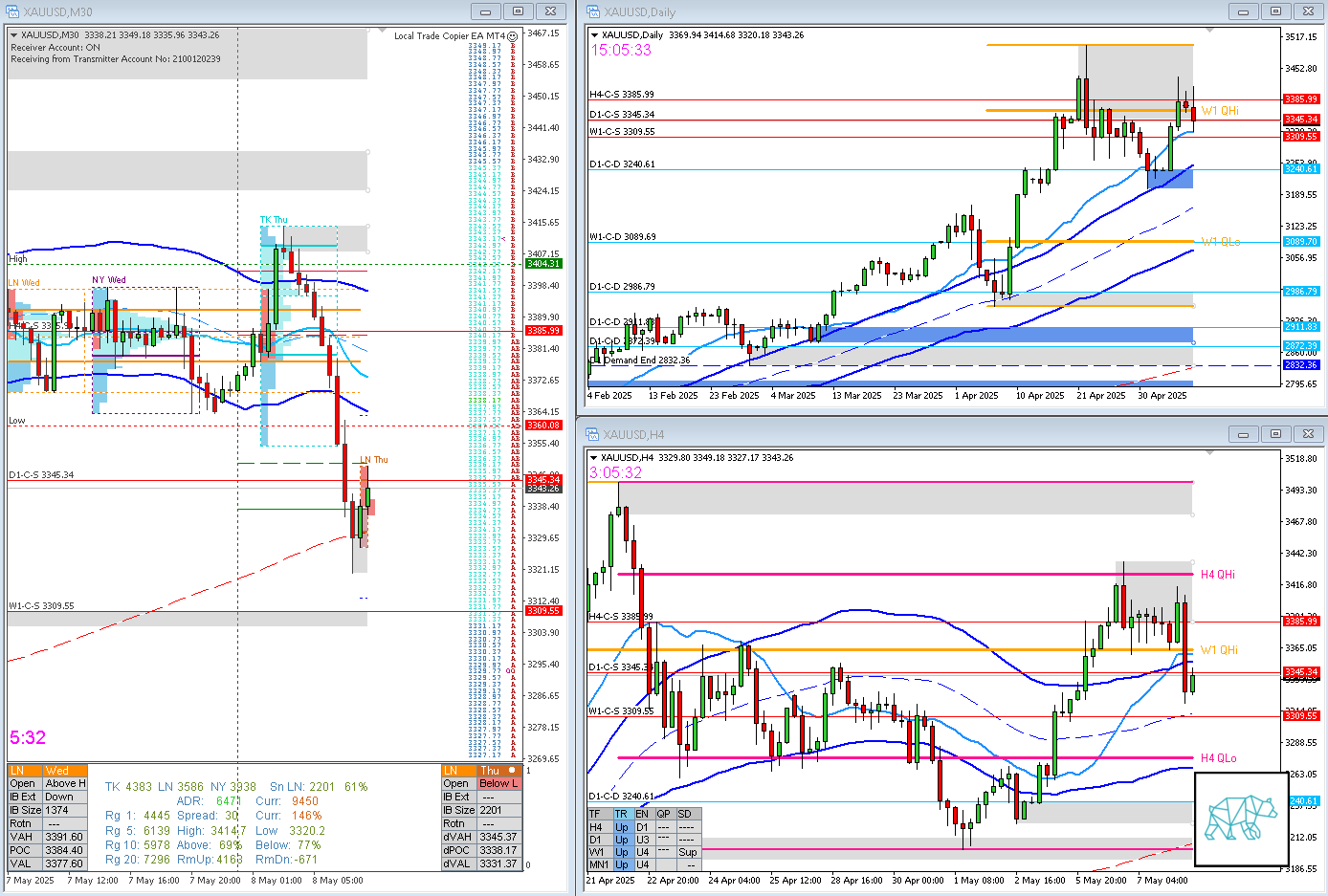Image resolution: width=1328 pixels, height=896 pixels.
Task: Click the 'Spread: 30' readout
Action: [x=208, y=816]
